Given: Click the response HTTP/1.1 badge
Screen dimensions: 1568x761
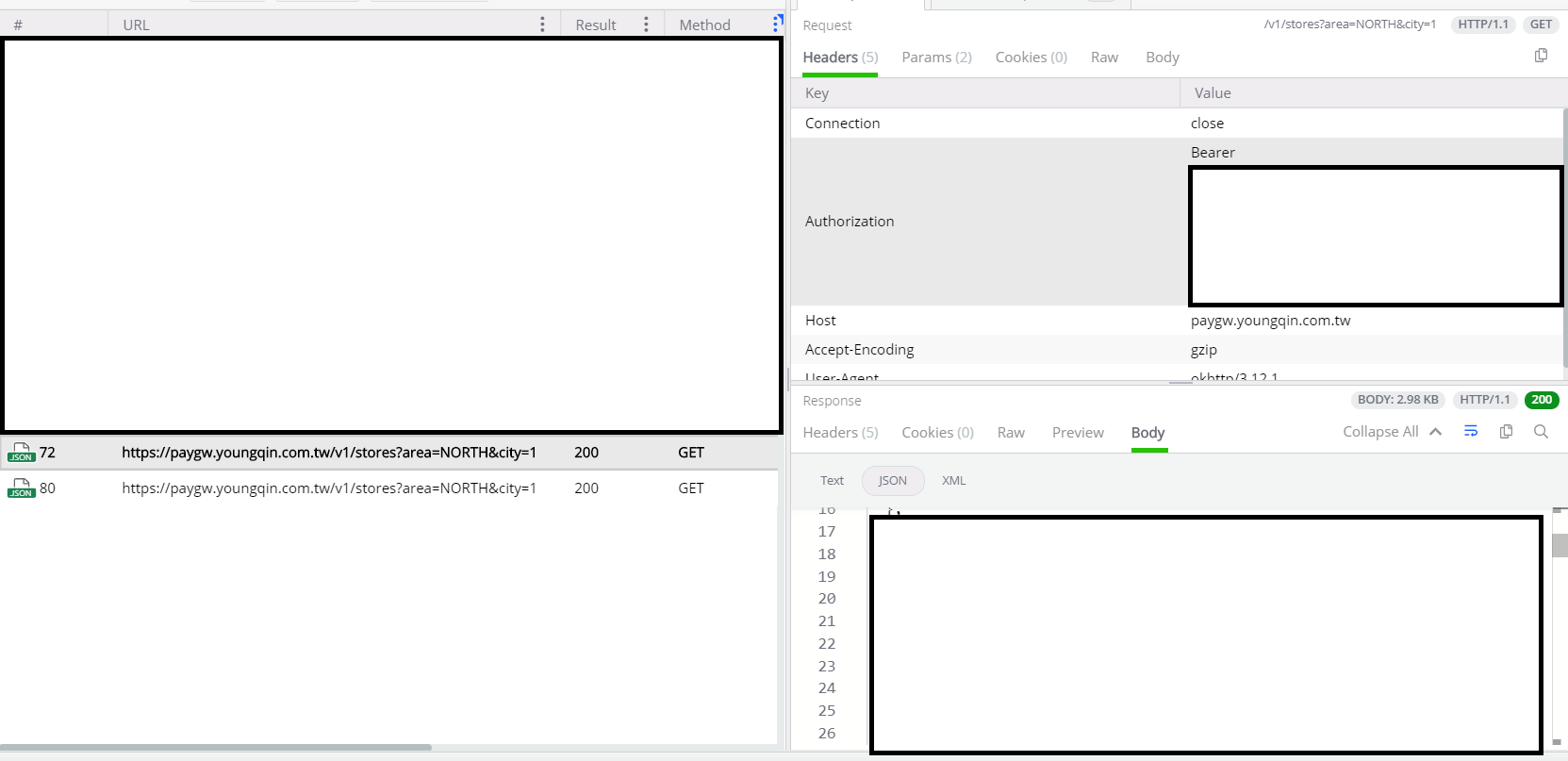Looking at the screenshot, I should click(x=1485, y=400).
